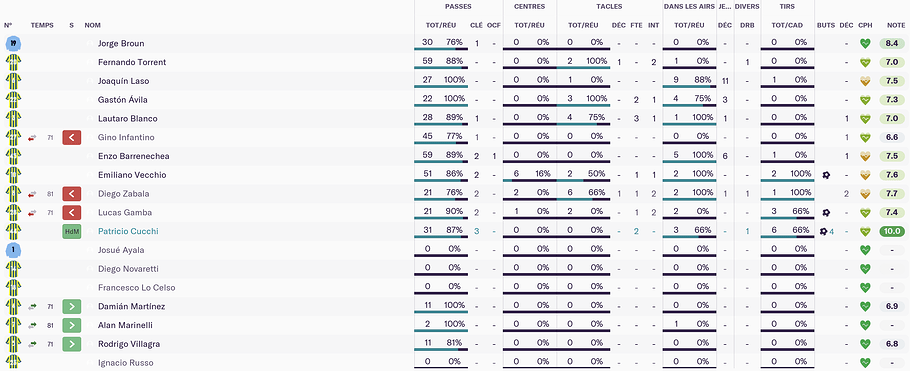Click the green substituted-on icon for Damián Martínez

pyautogui.click(x=71, y=307)
